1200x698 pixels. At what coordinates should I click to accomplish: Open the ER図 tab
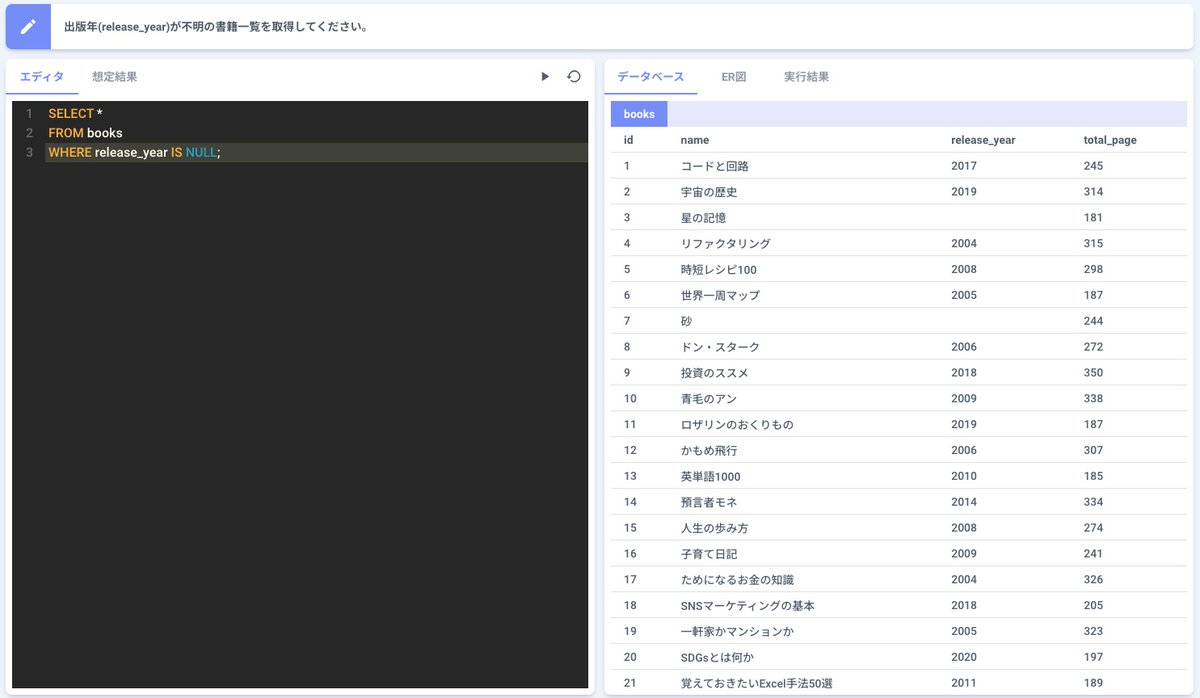tap(734, 77)
